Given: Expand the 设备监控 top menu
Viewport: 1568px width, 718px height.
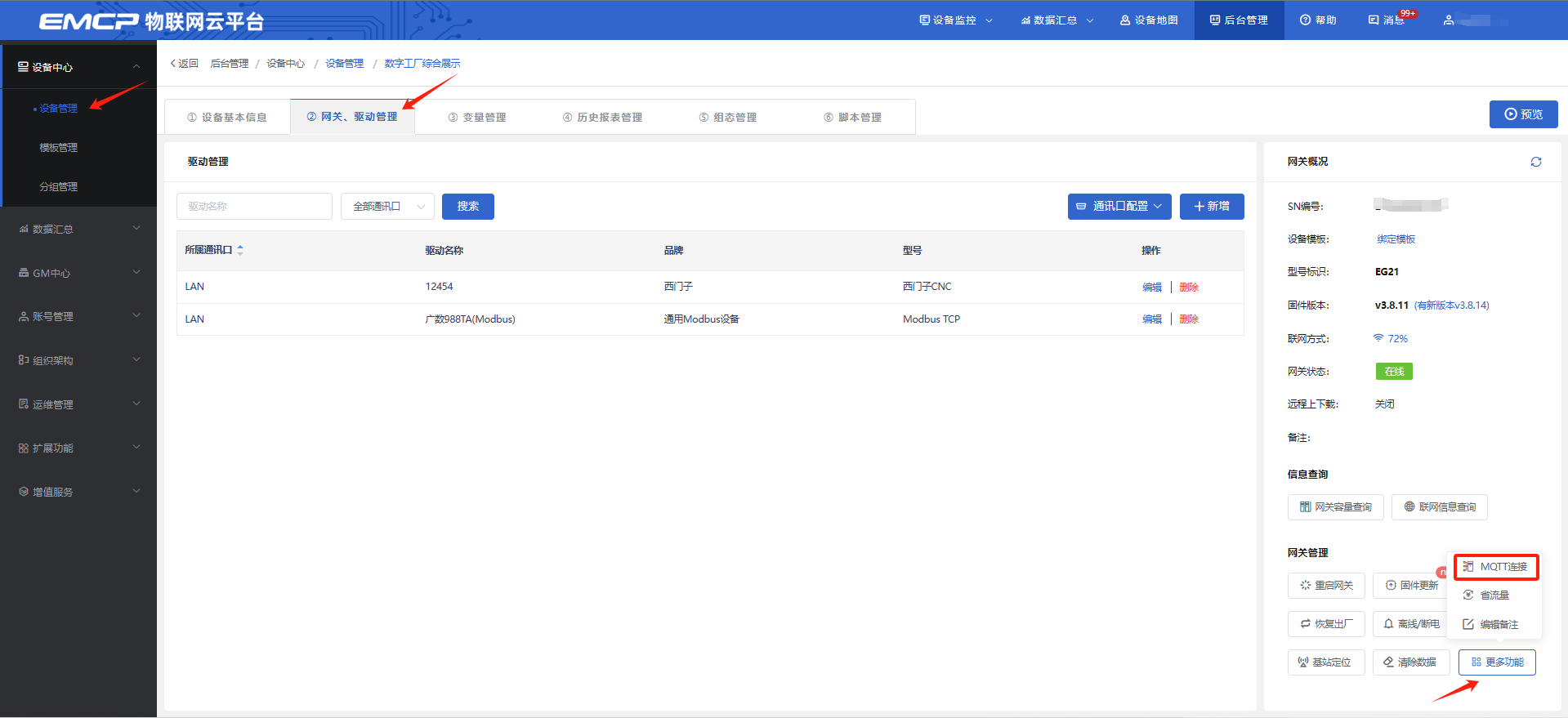Looking at the screenshot, I should 956,20.
